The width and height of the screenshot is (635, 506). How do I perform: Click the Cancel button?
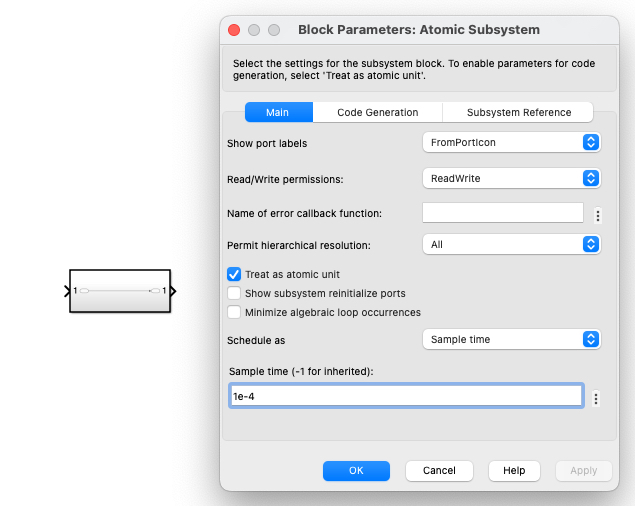pos(439,470)
